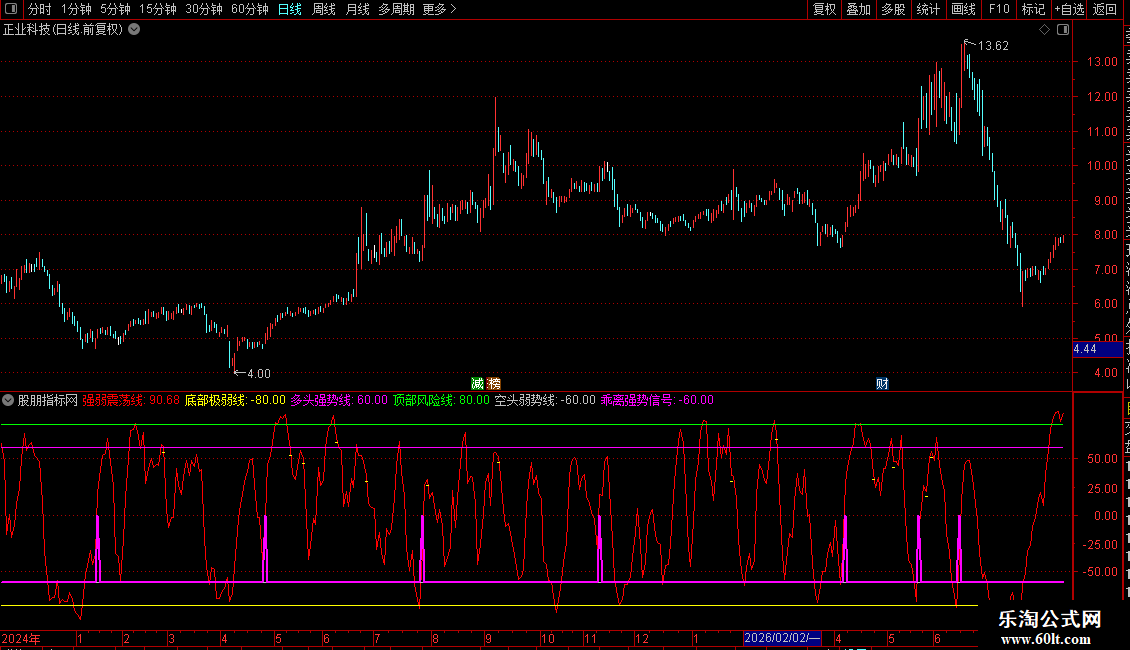Click the 股朋指标网 indicator name
Viewport: 1130px width, 650px height.
click(48, 400)
